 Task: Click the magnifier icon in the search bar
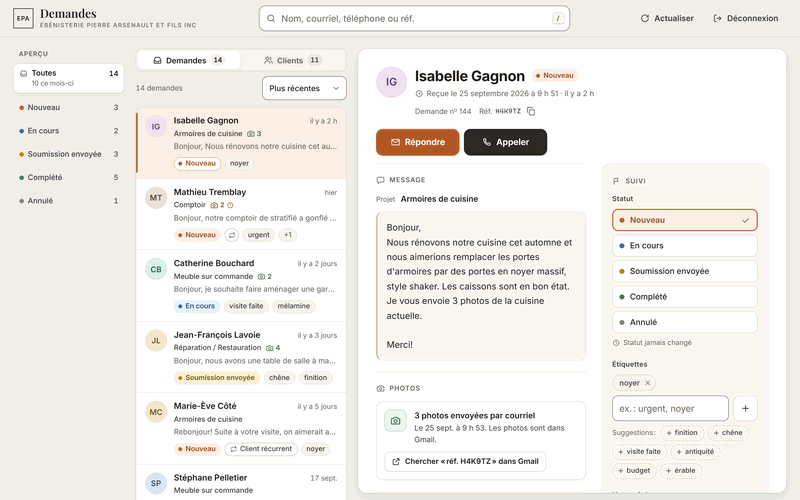coord(271,18)
